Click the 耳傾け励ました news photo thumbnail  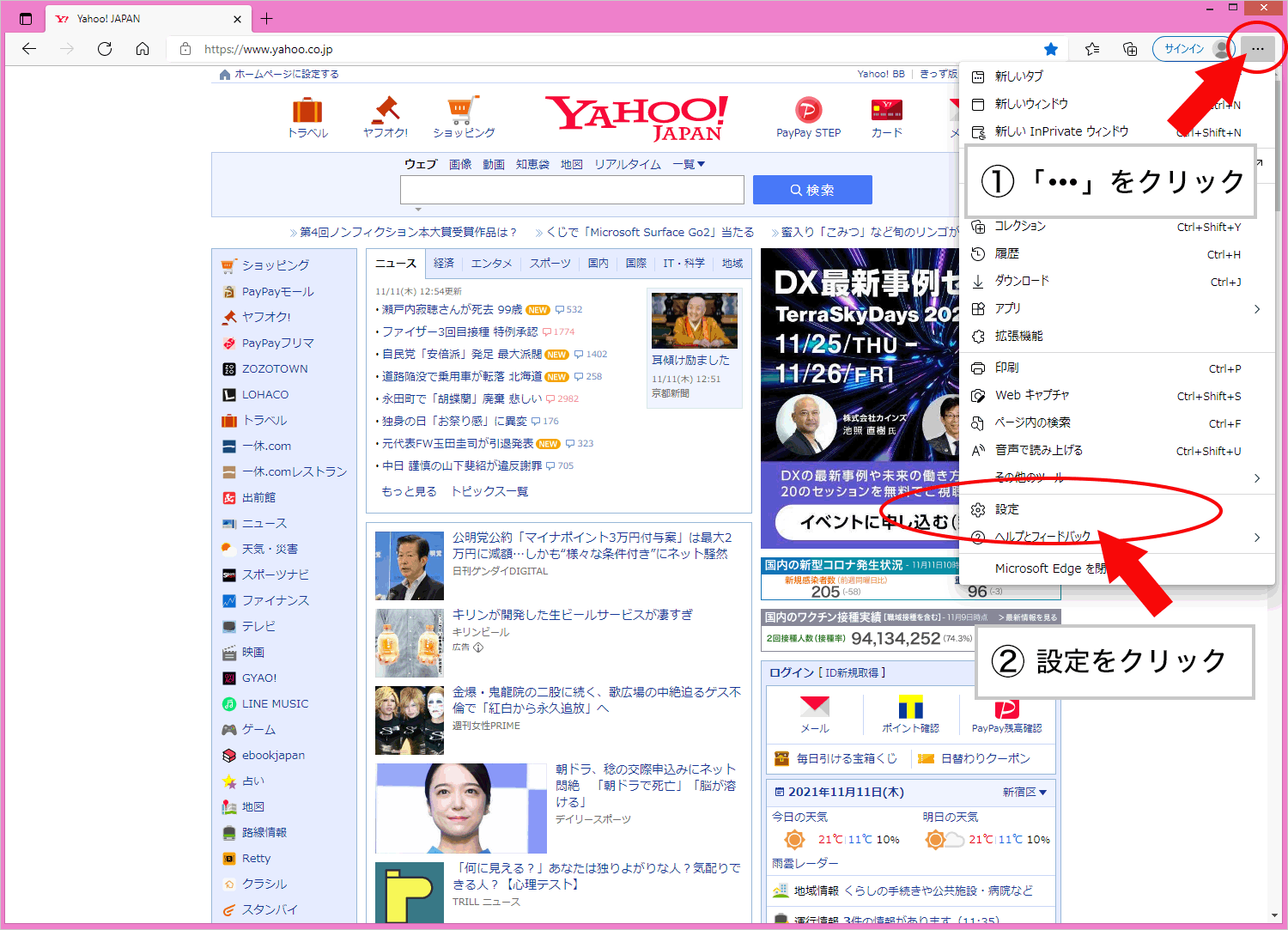coord(694,320)
